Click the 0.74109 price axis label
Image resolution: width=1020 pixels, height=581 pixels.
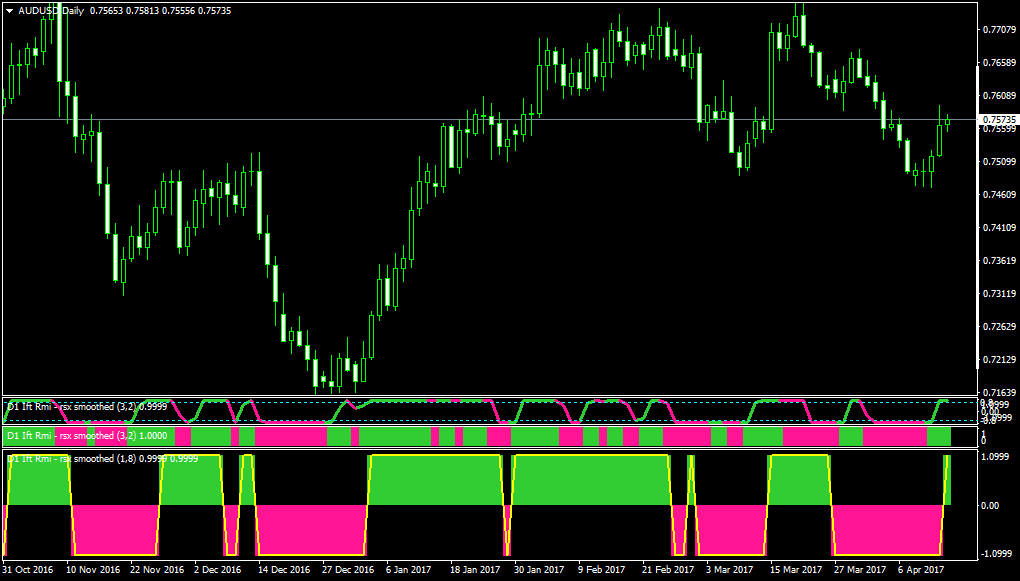(x=998, y=228)
